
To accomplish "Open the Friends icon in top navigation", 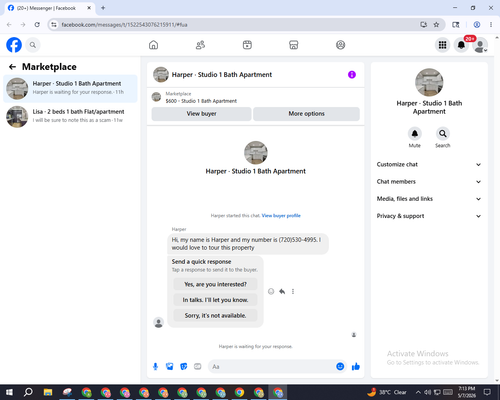I will click(x=200, y=45).
